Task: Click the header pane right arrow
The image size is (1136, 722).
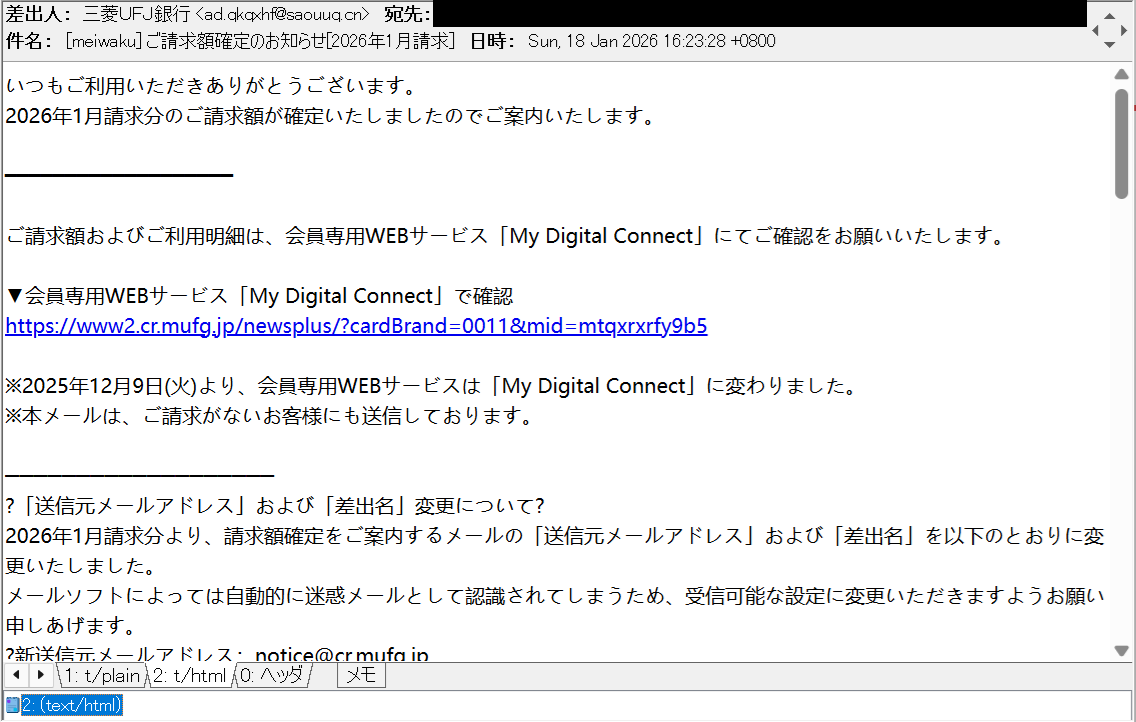Action: (x=1124, y=30)
